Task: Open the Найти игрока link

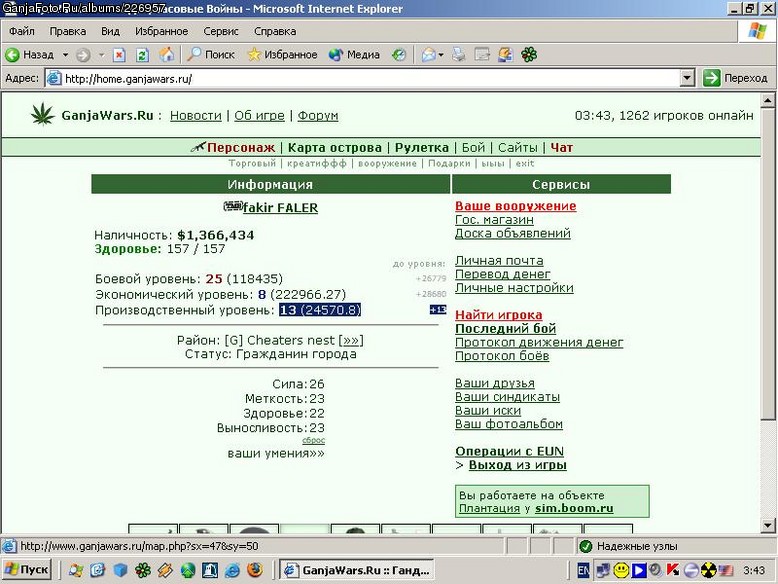Action: point(499,315)
